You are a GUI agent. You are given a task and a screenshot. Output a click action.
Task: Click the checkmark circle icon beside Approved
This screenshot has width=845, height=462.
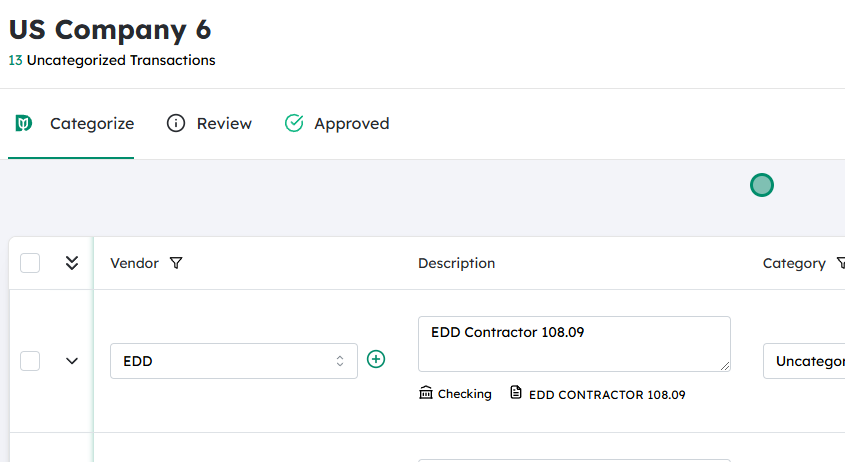[294, 124]
